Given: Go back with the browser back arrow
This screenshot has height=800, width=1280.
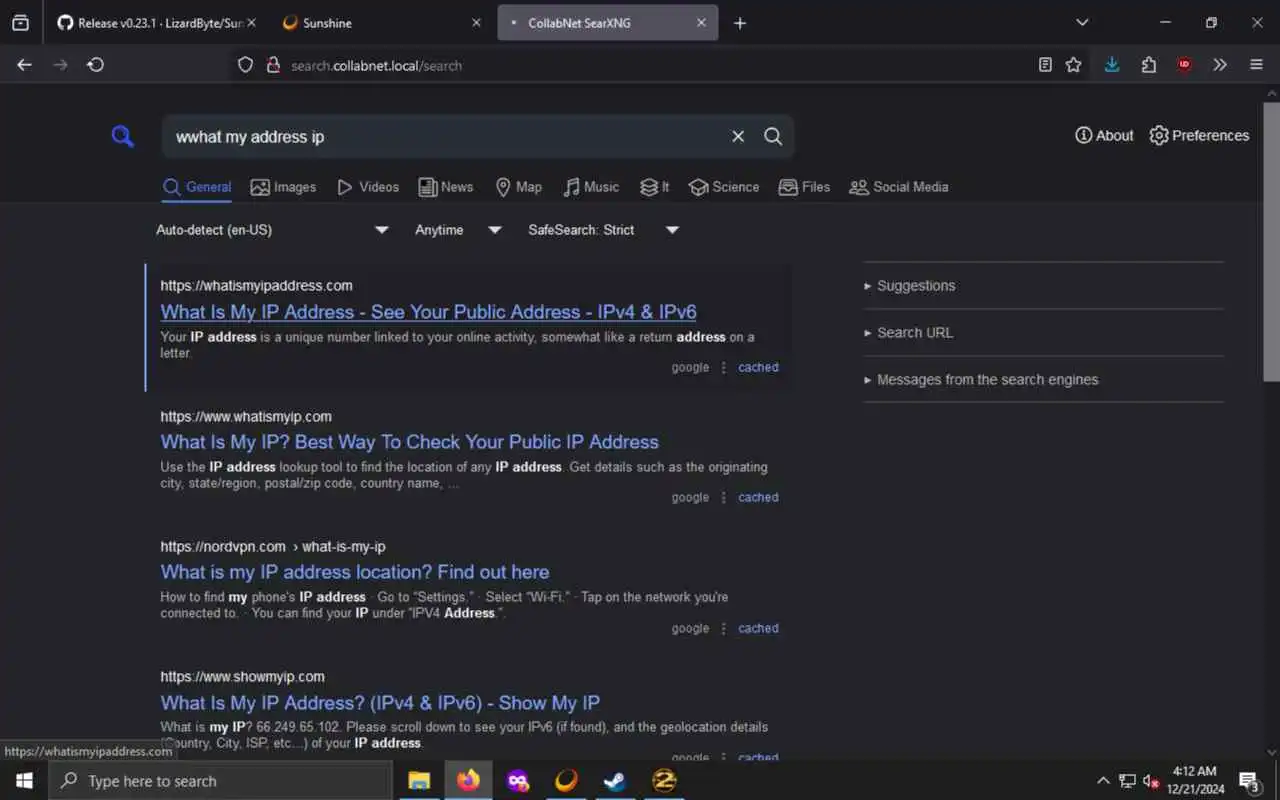Looking at the screenshot, I should 24,65.
